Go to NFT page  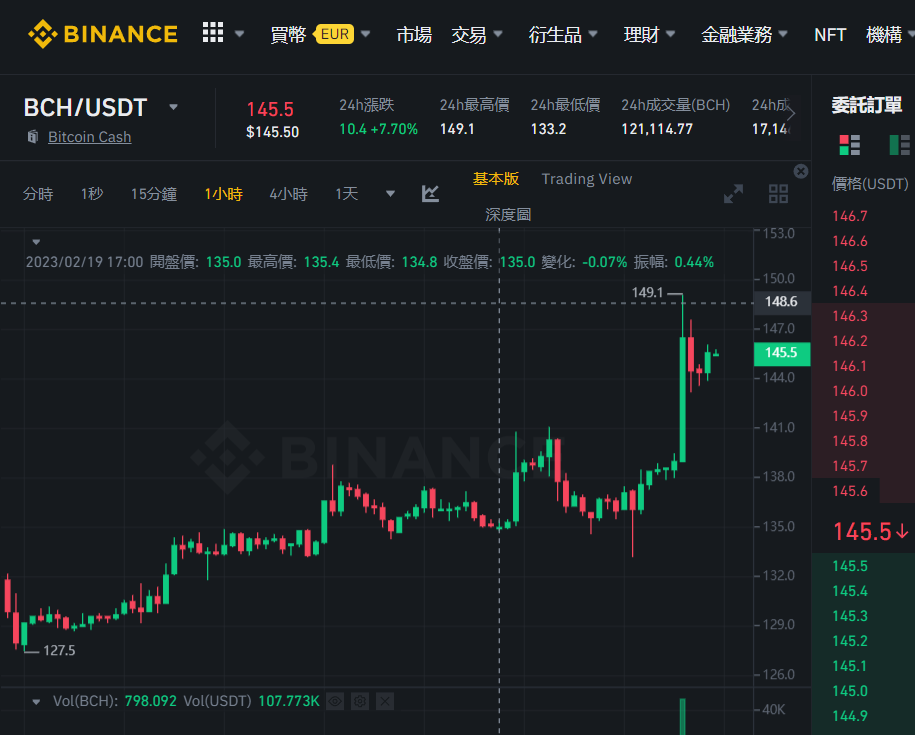pos(830,34)
